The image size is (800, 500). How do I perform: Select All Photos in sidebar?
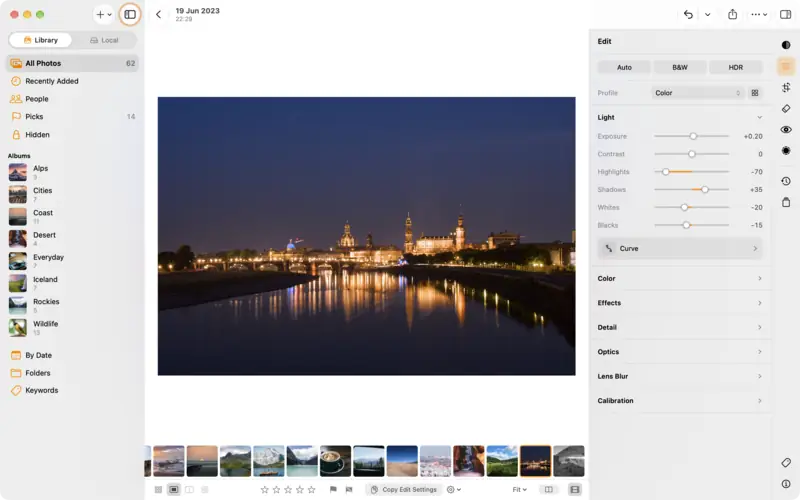tap(72, 63)
